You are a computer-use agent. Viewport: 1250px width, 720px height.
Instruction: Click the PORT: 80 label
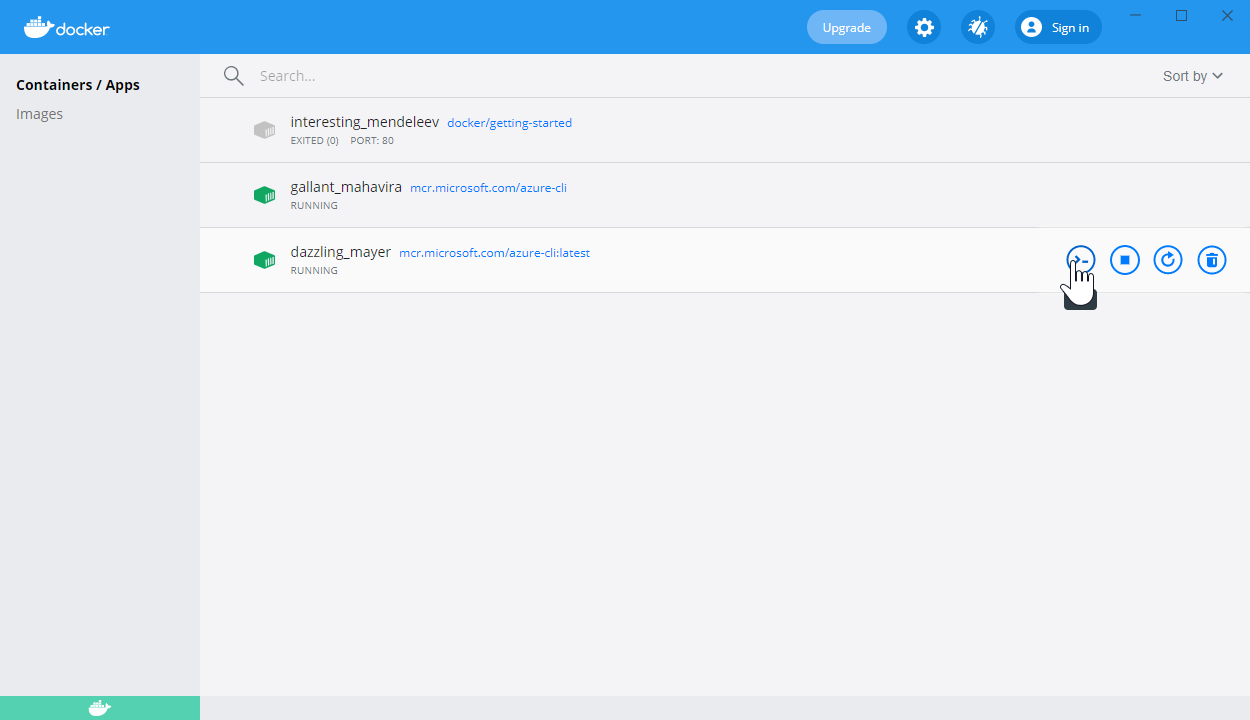(372, 141)
